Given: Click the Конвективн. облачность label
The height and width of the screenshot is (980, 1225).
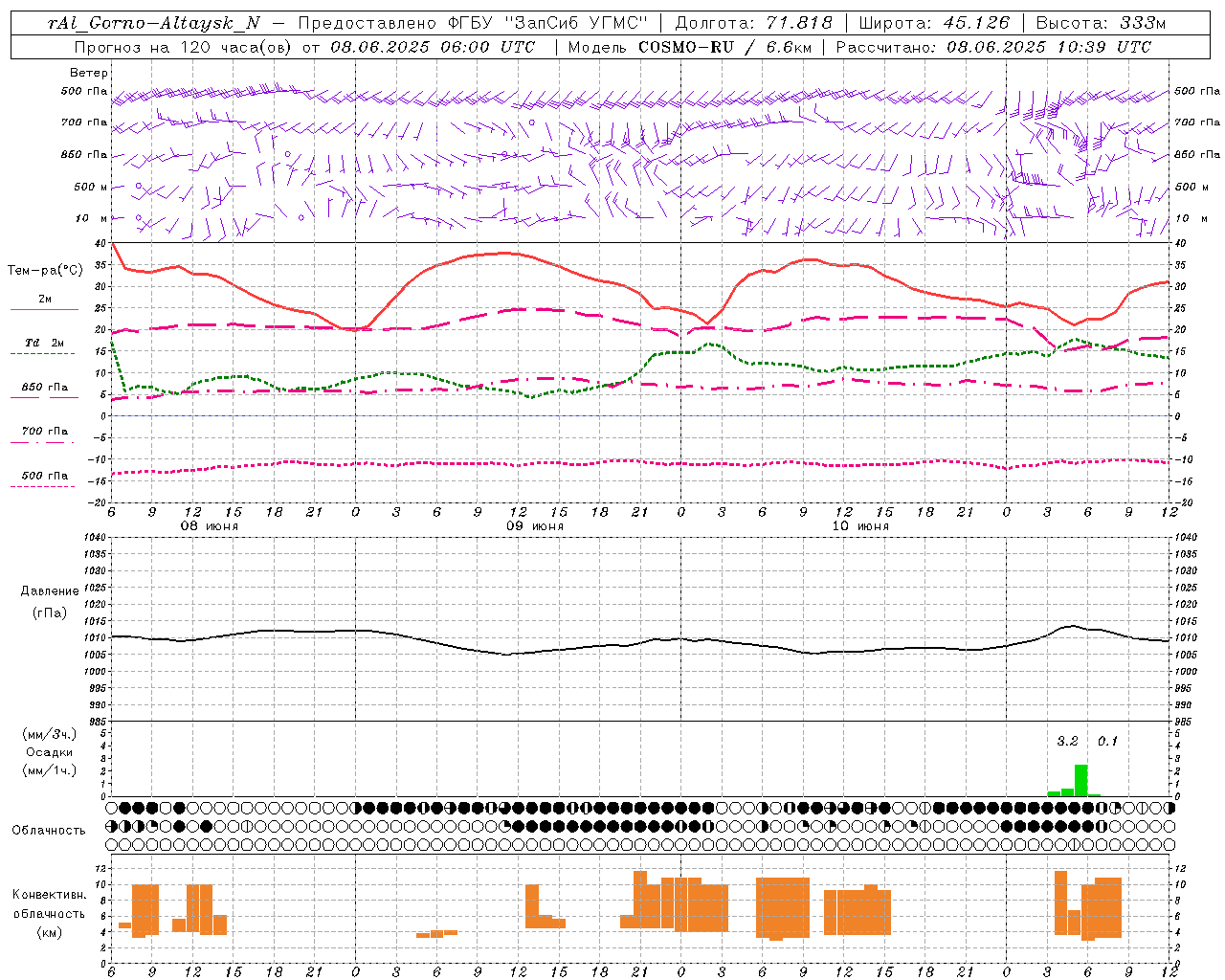Looking at the screenshot, I should tap(50, 903).
